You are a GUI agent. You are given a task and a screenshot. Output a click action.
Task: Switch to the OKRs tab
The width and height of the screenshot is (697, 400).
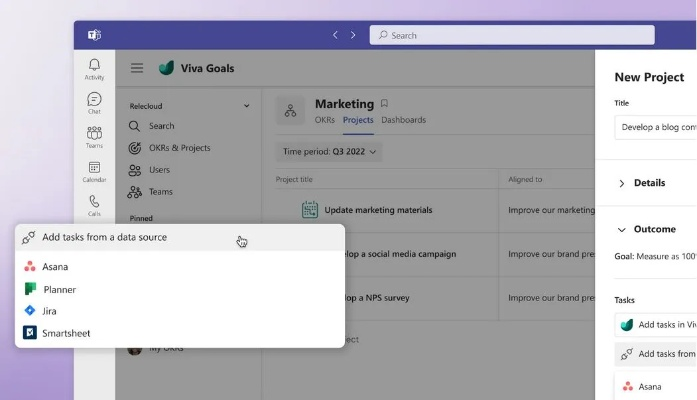click(x=325, y=120)
